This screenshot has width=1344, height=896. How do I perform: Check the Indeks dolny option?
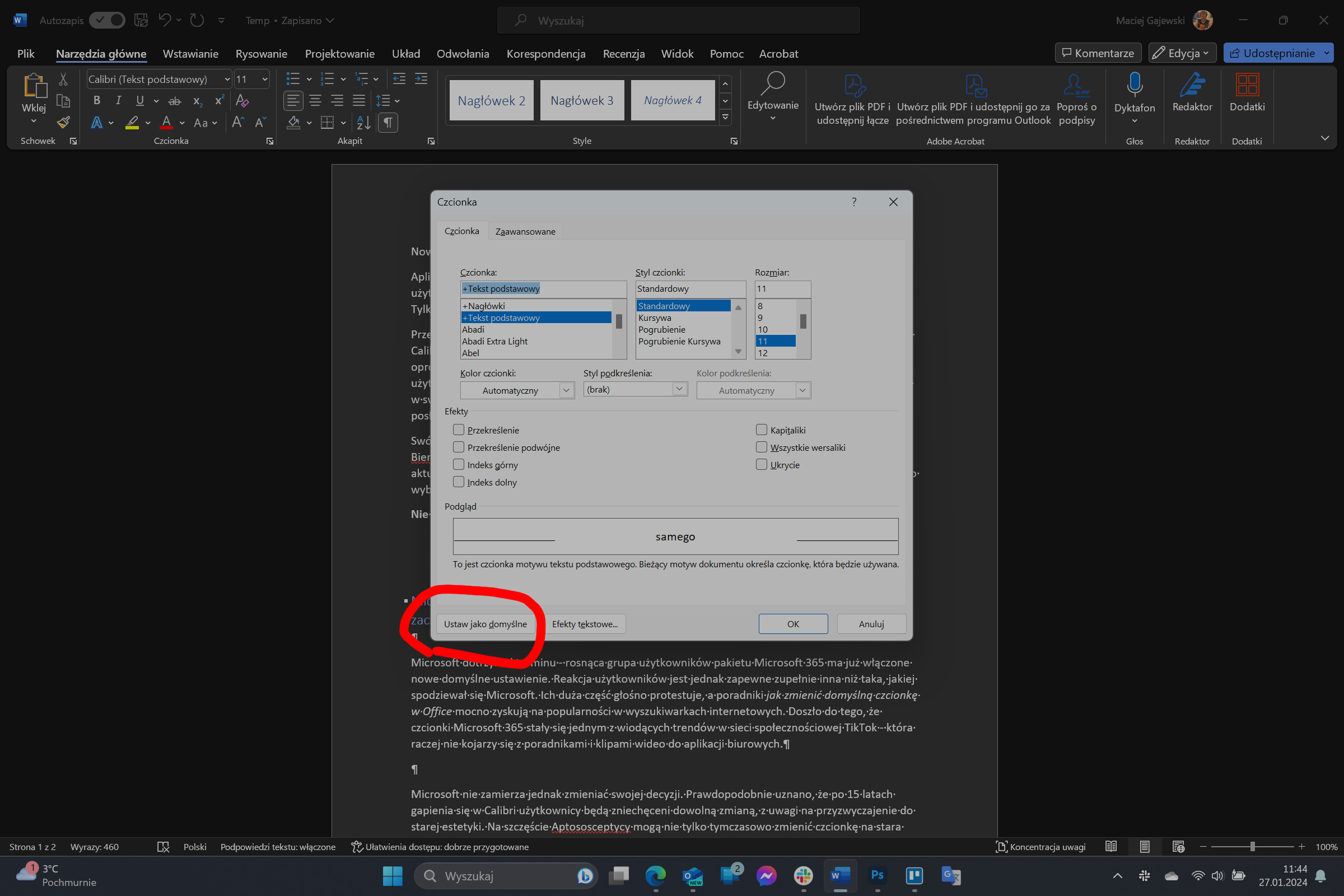coord(458,482)
